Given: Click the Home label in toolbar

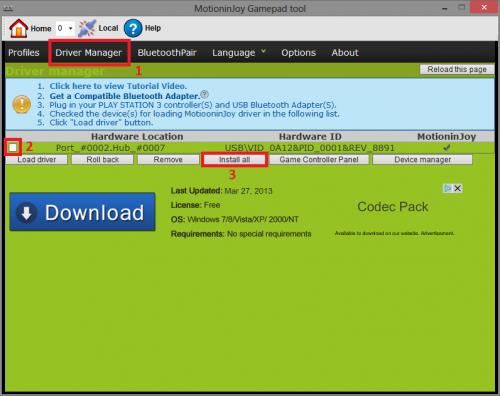Looking at the screenshot, I should click(41, 28).
